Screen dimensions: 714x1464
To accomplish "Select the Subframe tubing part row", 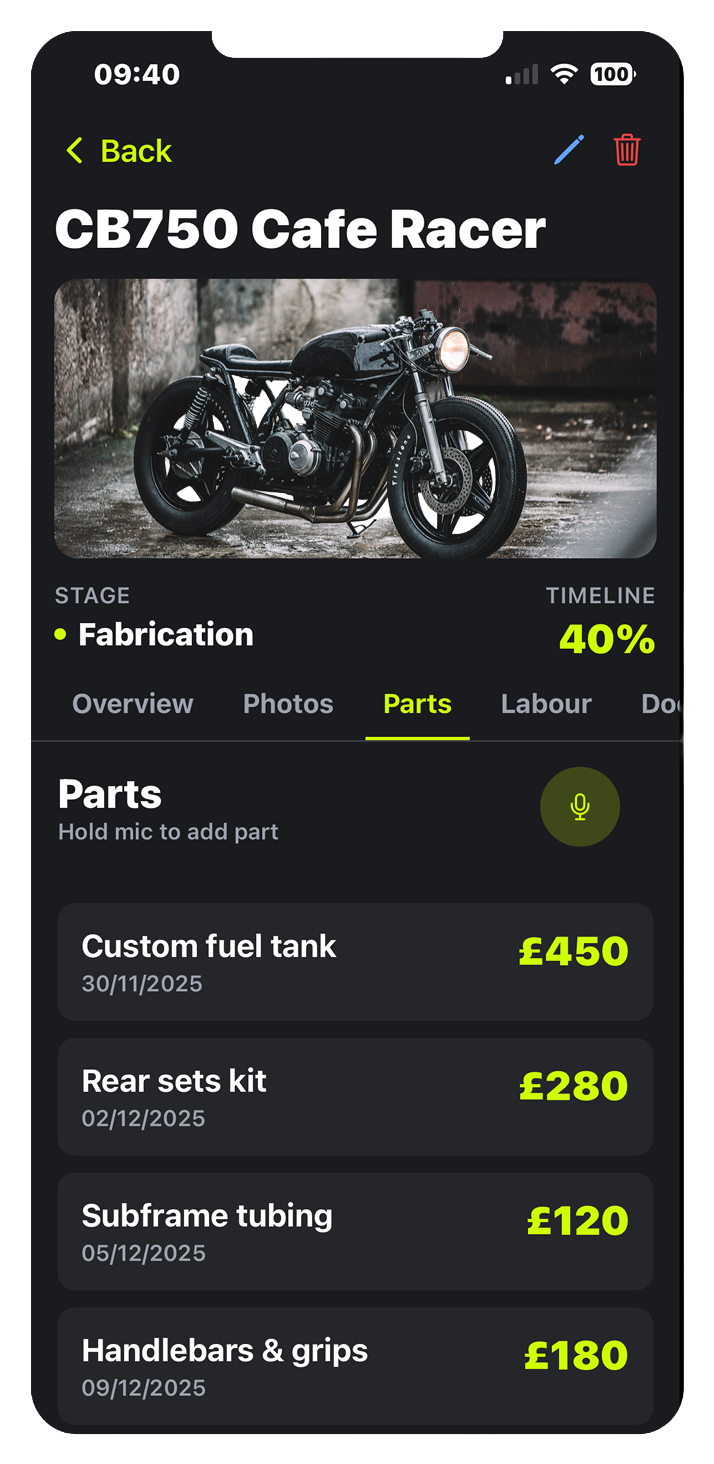I will click(x=355, y=1232).
